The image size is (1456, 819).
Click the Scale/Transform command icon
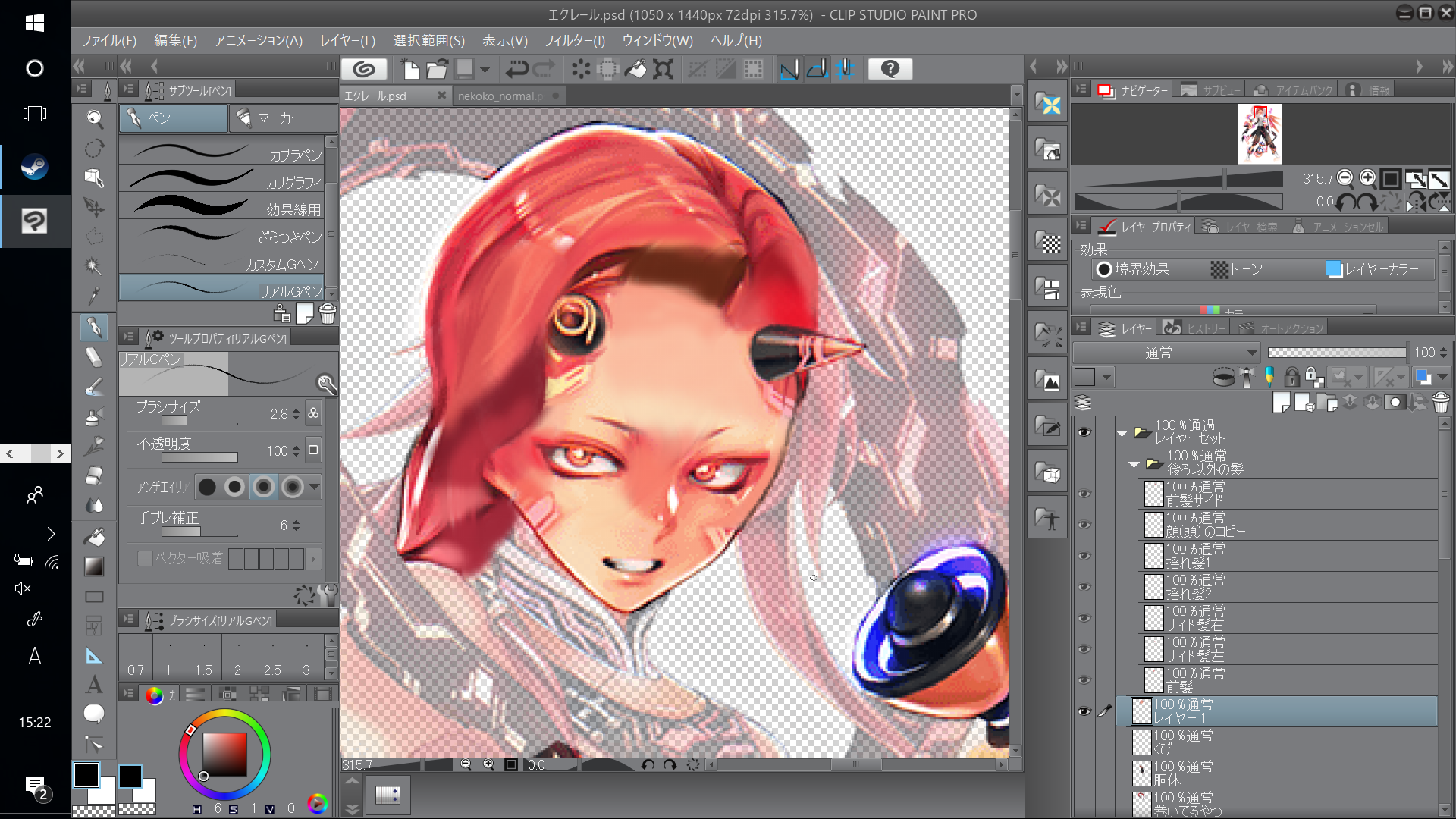[x=664, y=69]
